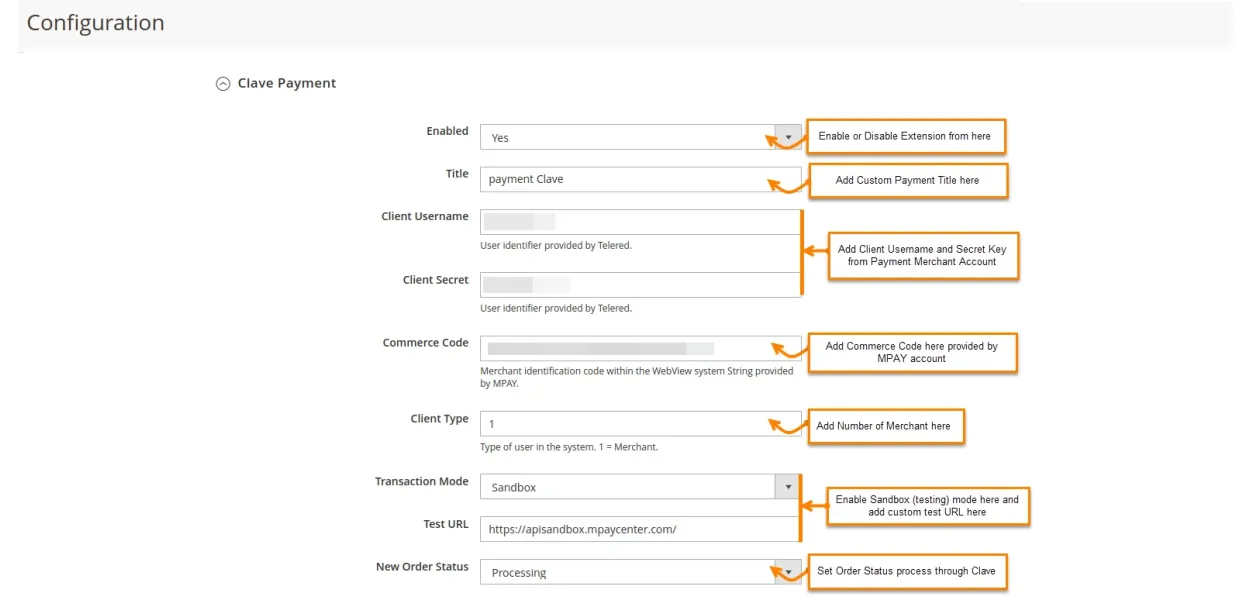Click the 'Enable or Disable Extension' callout

coord(905,136)
